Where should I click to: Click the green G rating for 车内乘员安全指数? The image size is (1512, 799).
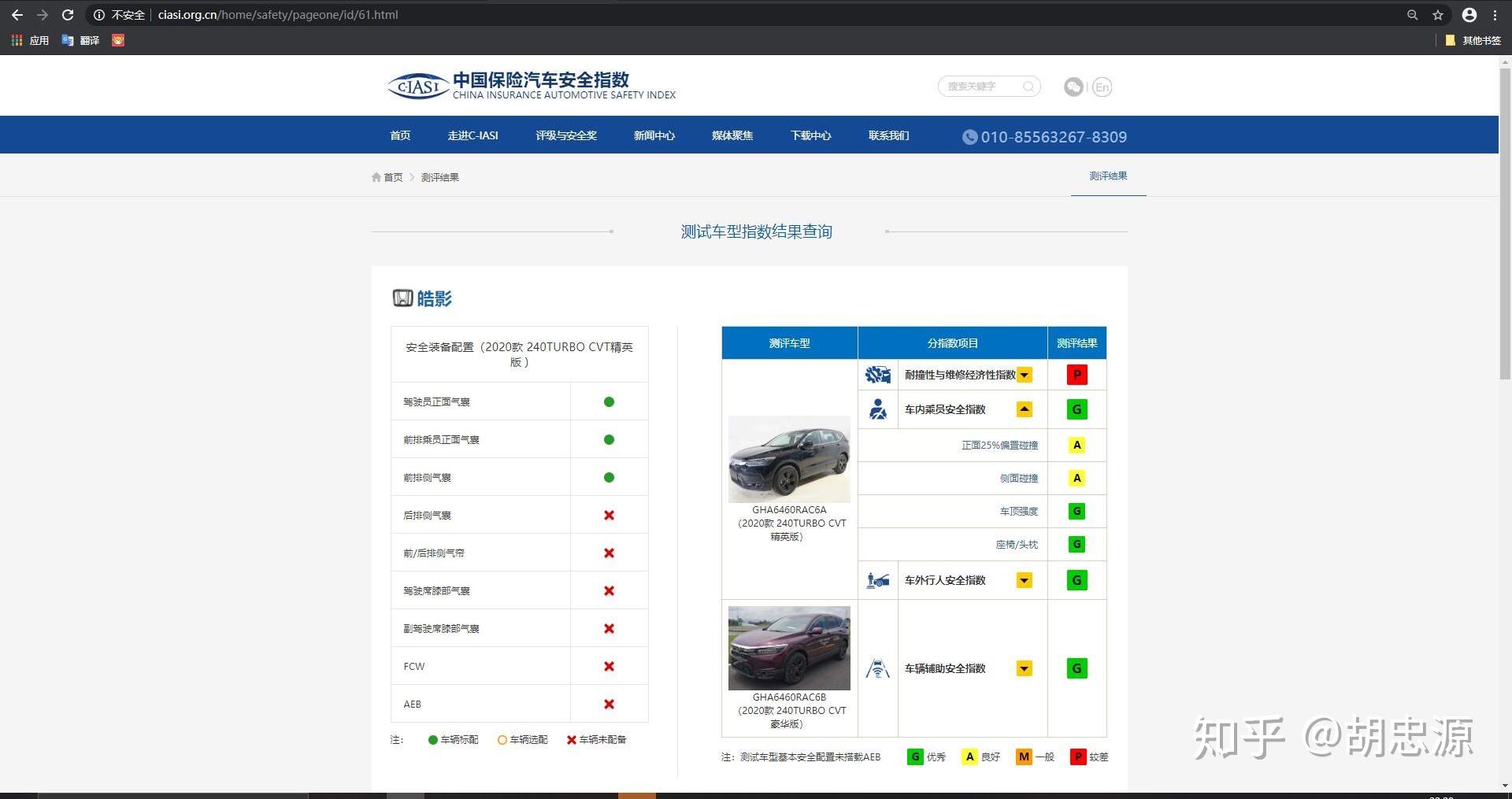1077,409
